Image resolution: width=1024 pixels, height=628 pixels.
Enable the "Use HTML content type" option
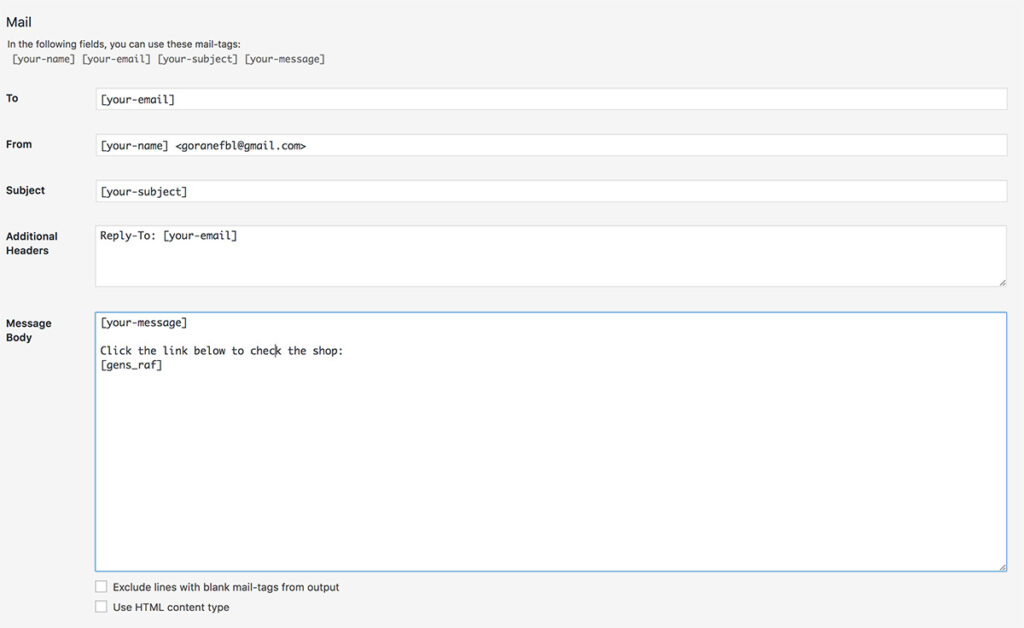pos(101,606)
